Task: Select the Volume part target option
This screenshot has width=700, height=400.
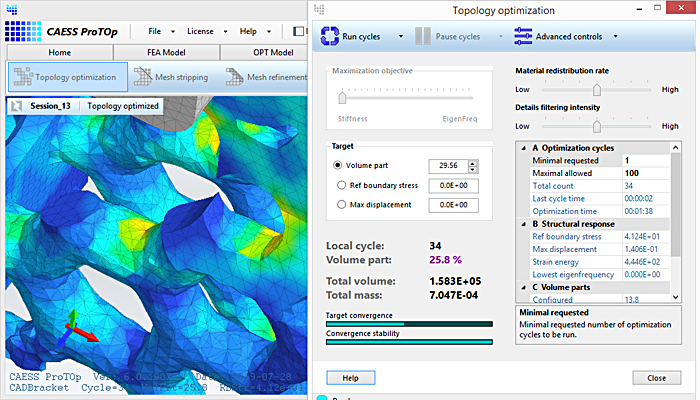Action: coord(338,165)
